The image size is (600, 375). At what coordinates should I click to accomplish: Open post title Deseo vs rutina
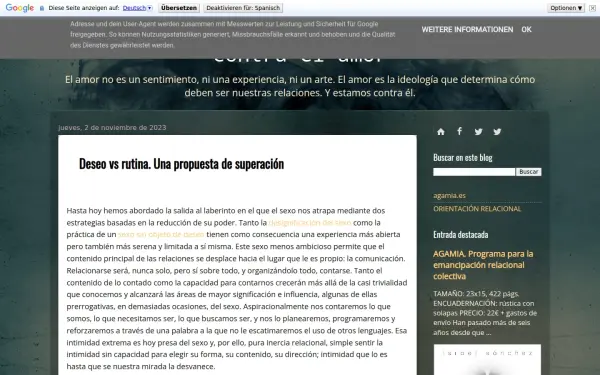[x=181, y=164]
